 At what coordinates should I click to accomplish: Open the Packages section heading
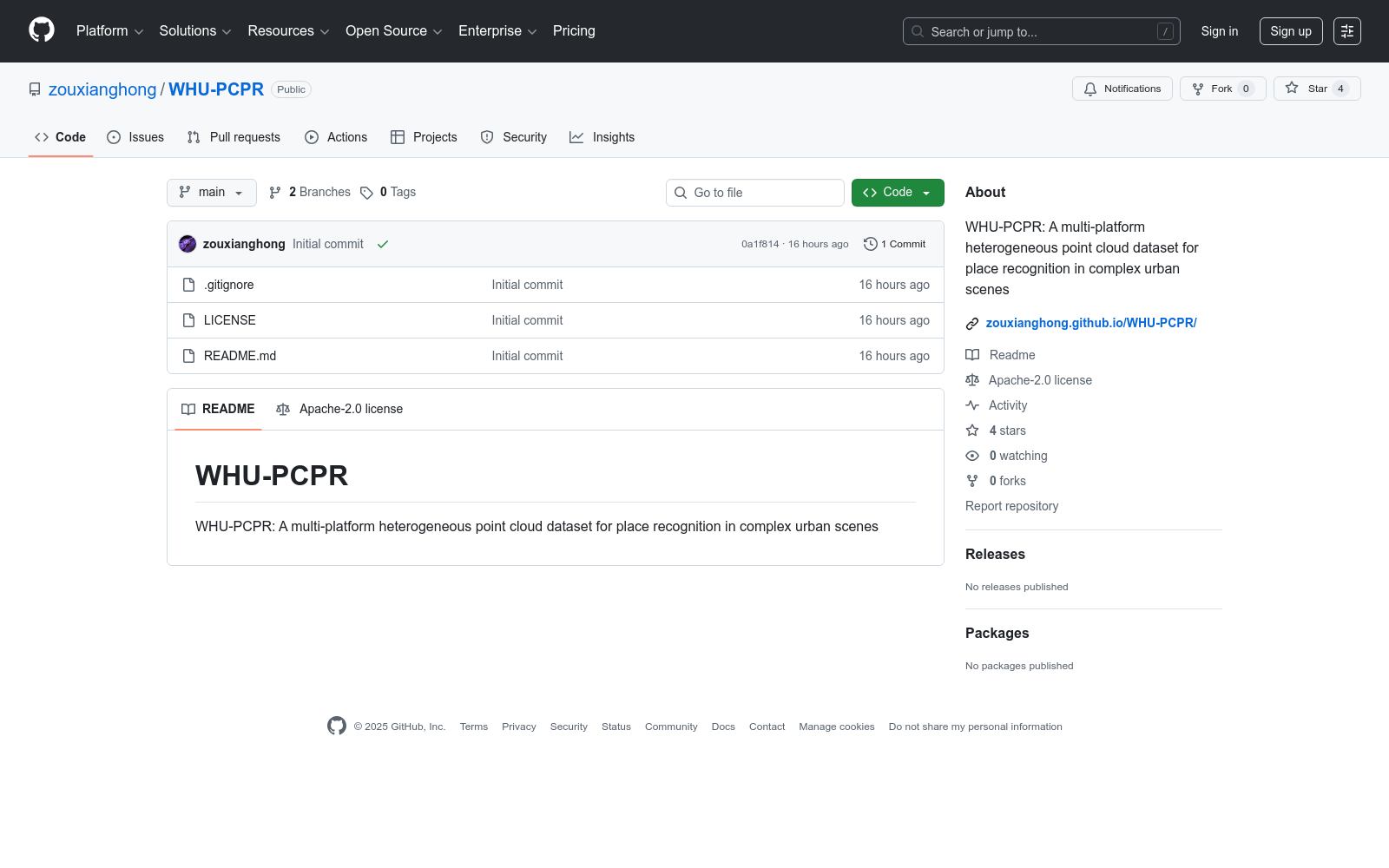(997, 633)
